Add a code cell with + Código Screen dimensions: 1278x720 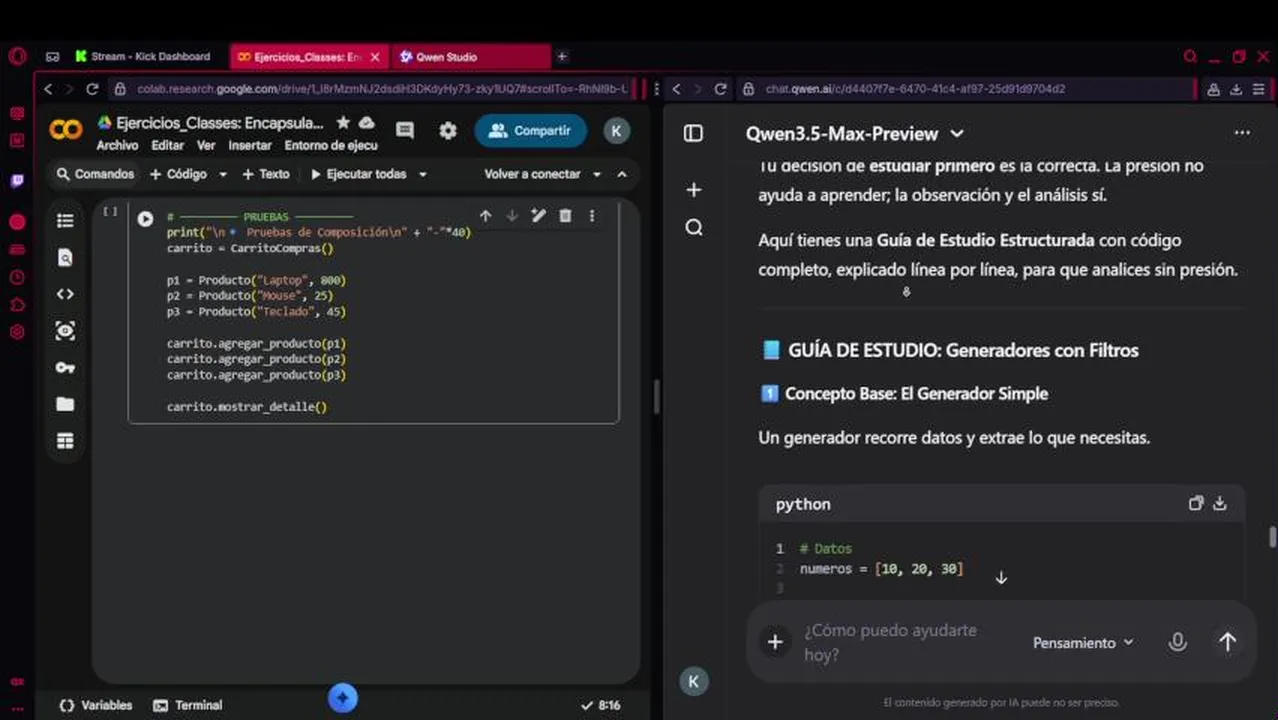(x=178, y=174)
